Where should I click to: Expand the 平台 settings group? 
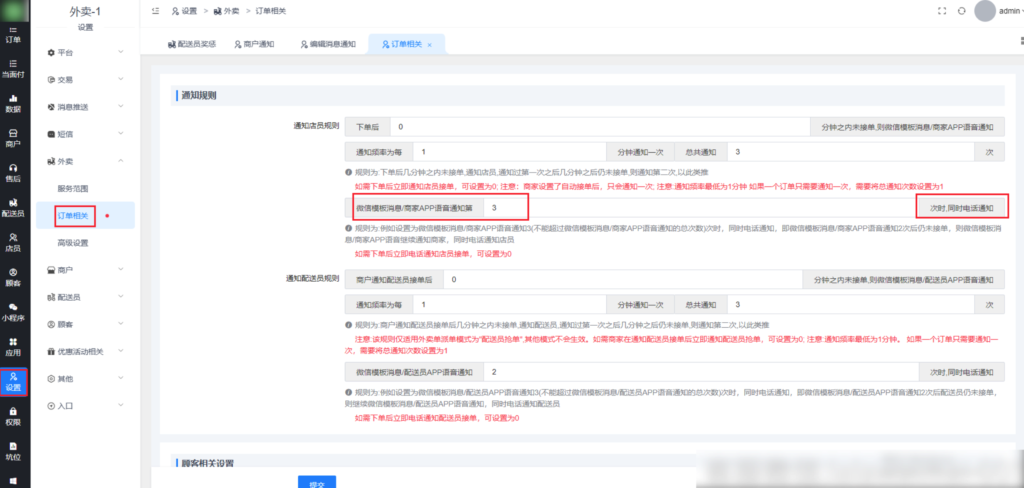coord(85,52)
